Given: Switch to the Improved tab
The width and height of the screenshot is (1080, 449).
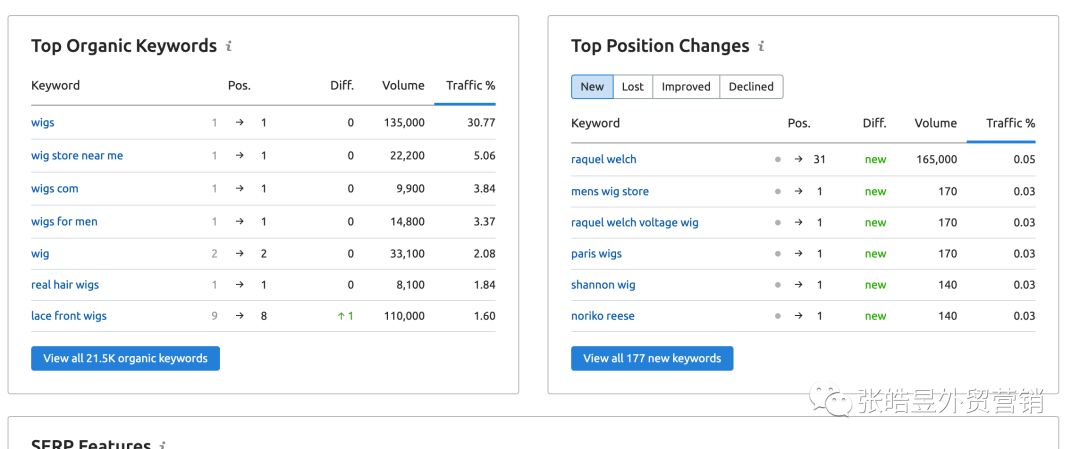Looking at the screenshot, I should 686,87.
